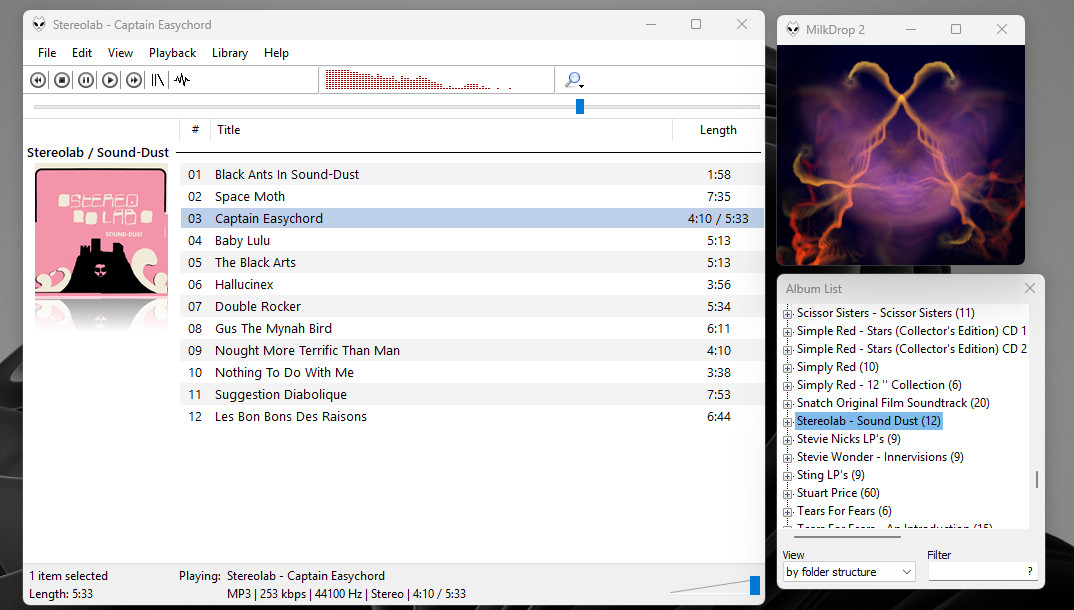Image resolution: width=1074 pixels, height=610 pixels.
Task: Select track Black Ants In Sound-Dust
Action: tap(472, 175)
